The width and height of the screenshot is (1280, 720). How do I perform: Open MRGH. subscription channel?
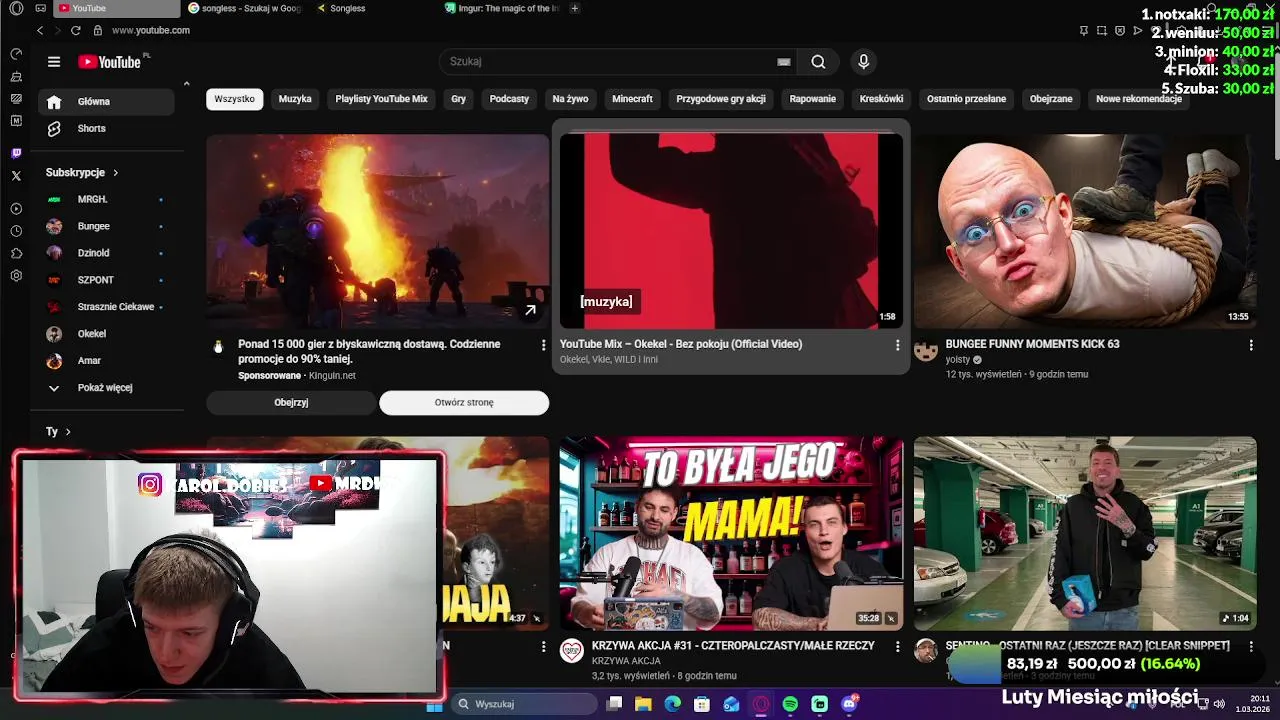tap(107, 200)
